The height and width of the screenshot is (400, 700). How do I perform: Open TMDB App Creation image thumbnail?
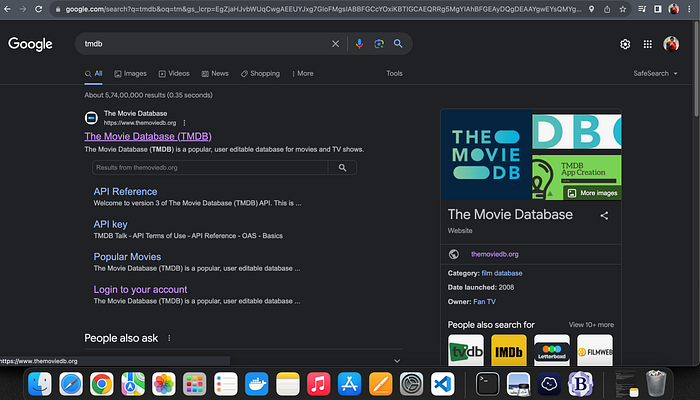point(577,177)
